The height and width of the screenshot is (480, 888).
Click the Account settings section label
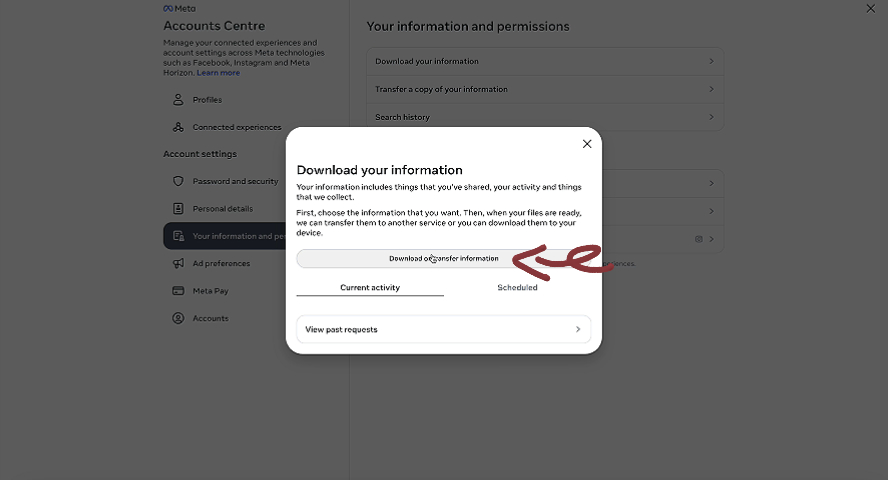point(200,154)
